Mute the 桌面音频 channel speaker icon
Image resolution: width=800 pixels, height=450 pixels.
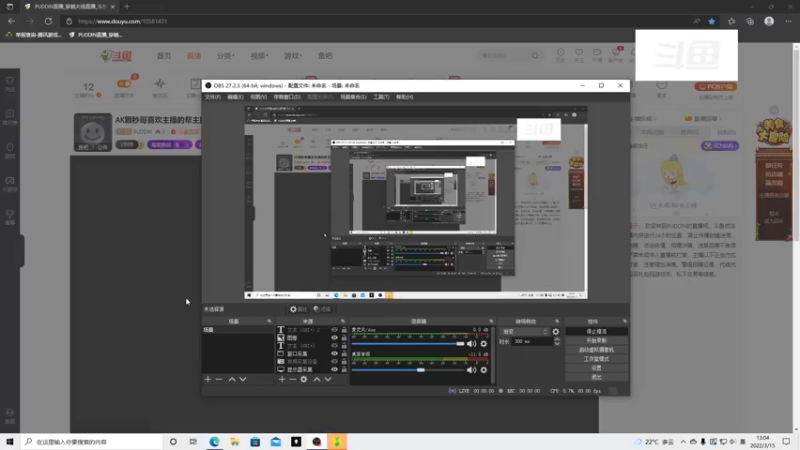click(x=471, y=370)
